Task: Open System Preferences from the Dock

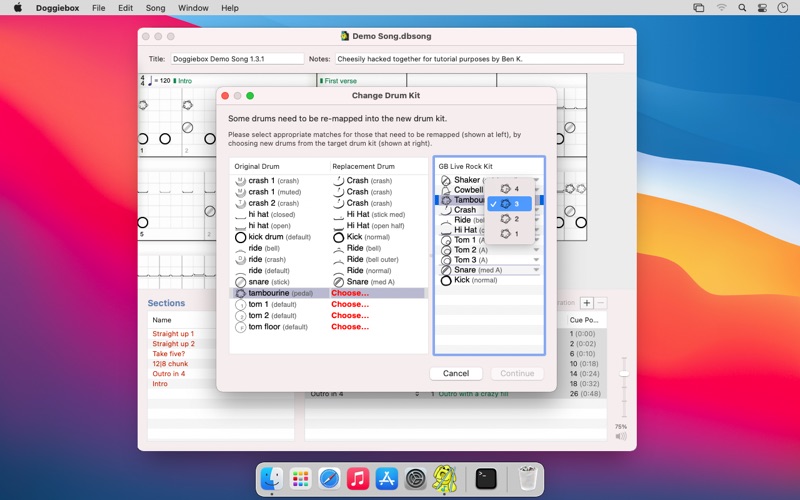Action: (416, 479)
